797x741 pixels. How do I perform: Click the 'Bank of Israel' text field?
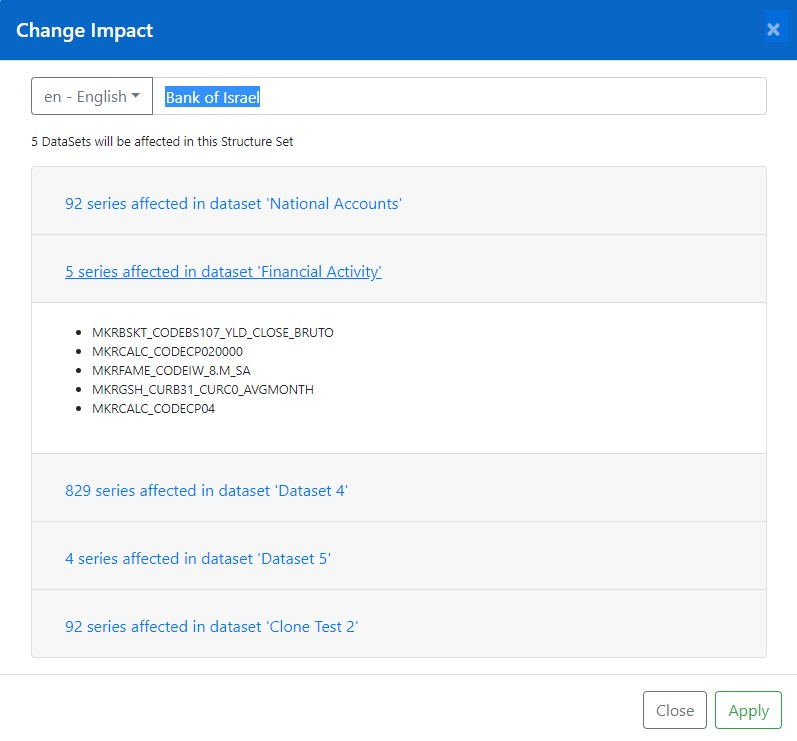point(460,97)
